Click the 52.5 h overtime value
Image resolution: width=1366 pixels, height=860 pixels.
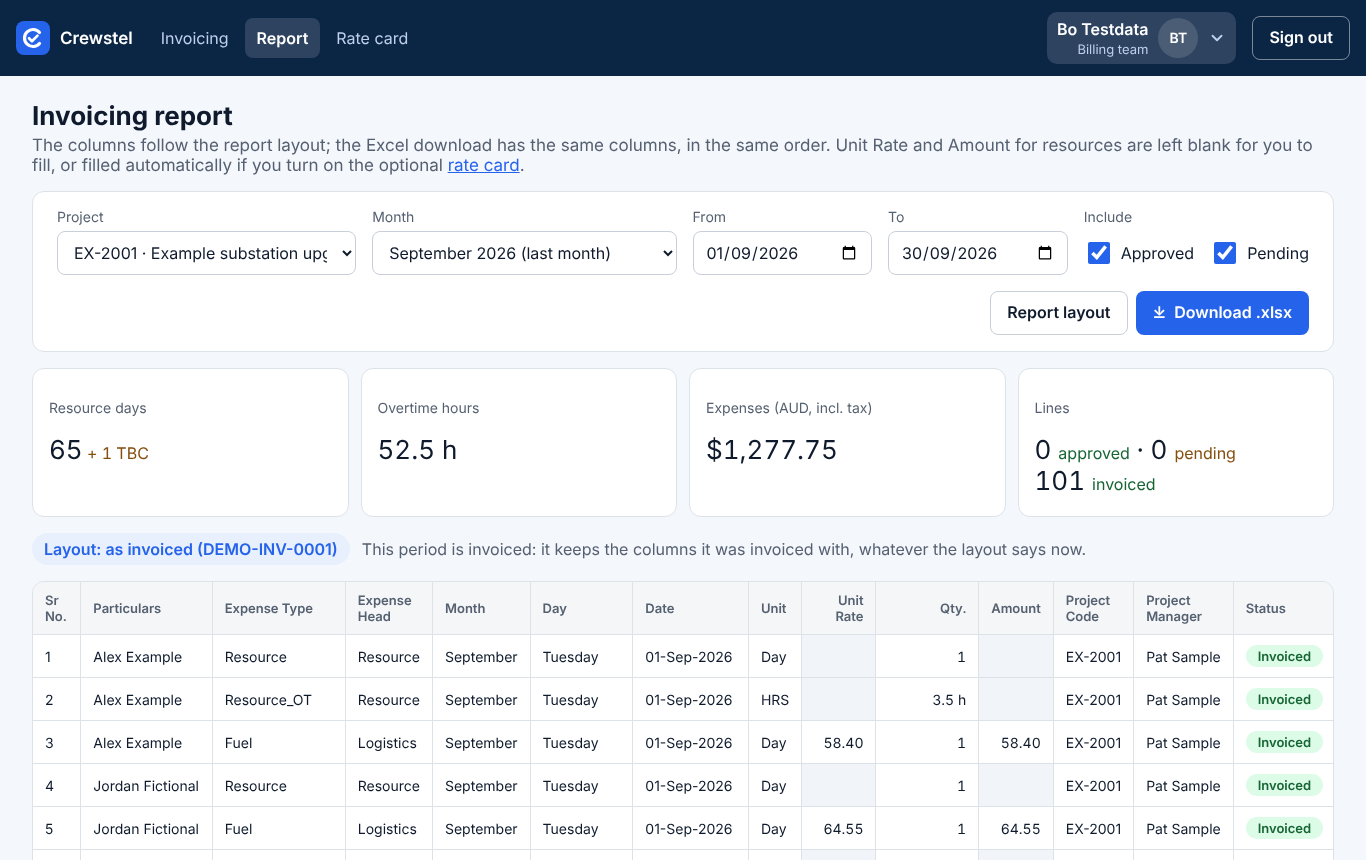417,450
